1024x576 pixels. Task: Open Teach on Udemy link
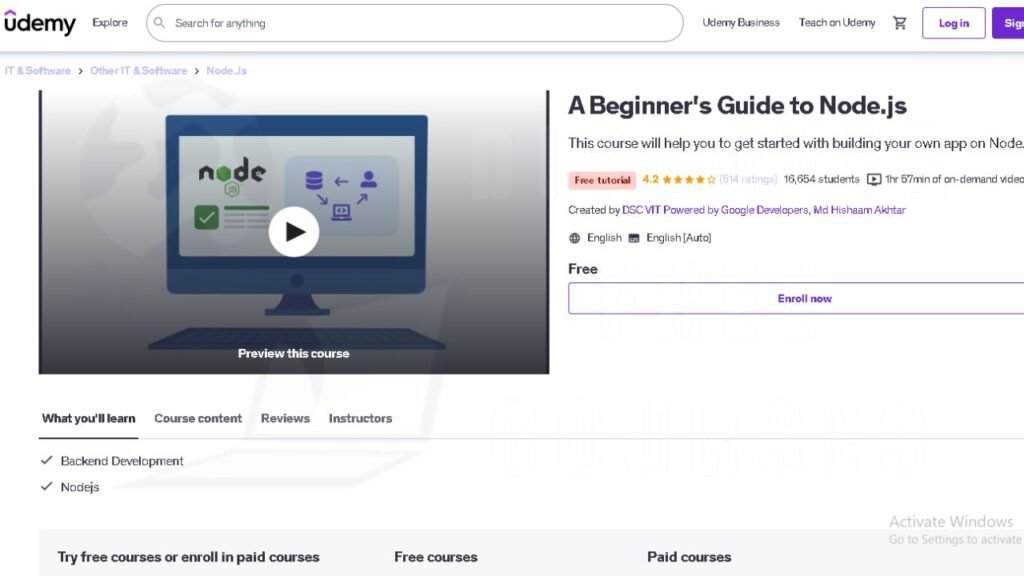click(837, 23)
